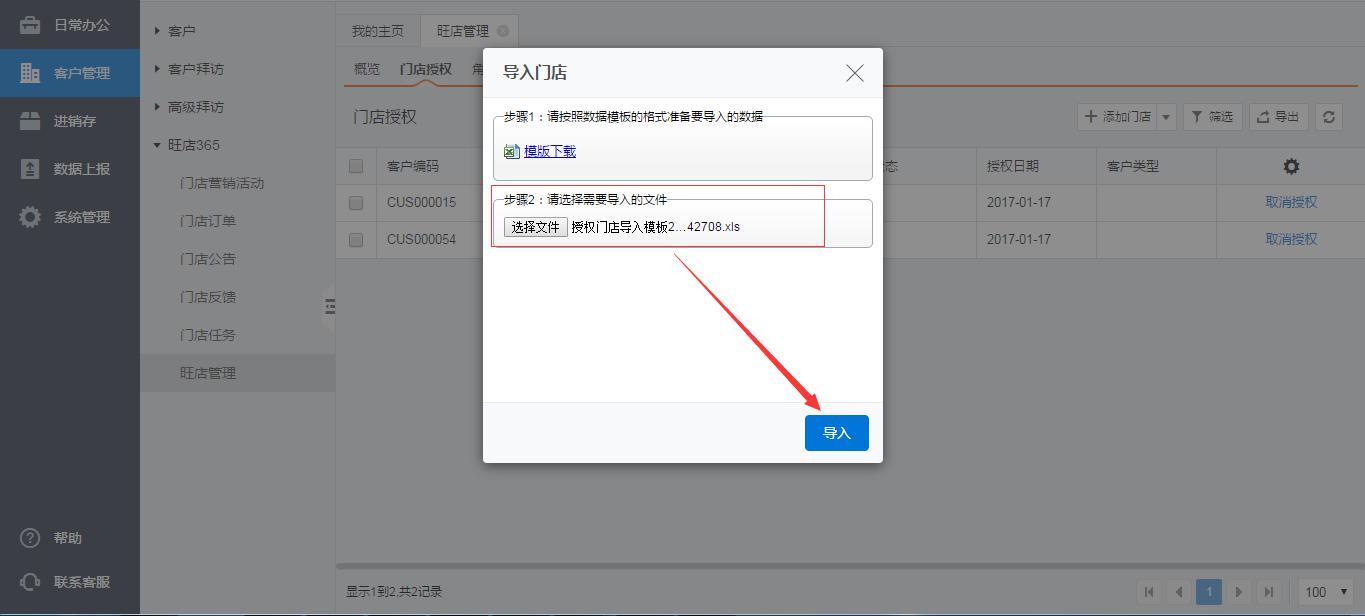Click the 添加门店 plus button
The height and width of the screenshot is (616, 1365).
click(x=1117, y=117)
